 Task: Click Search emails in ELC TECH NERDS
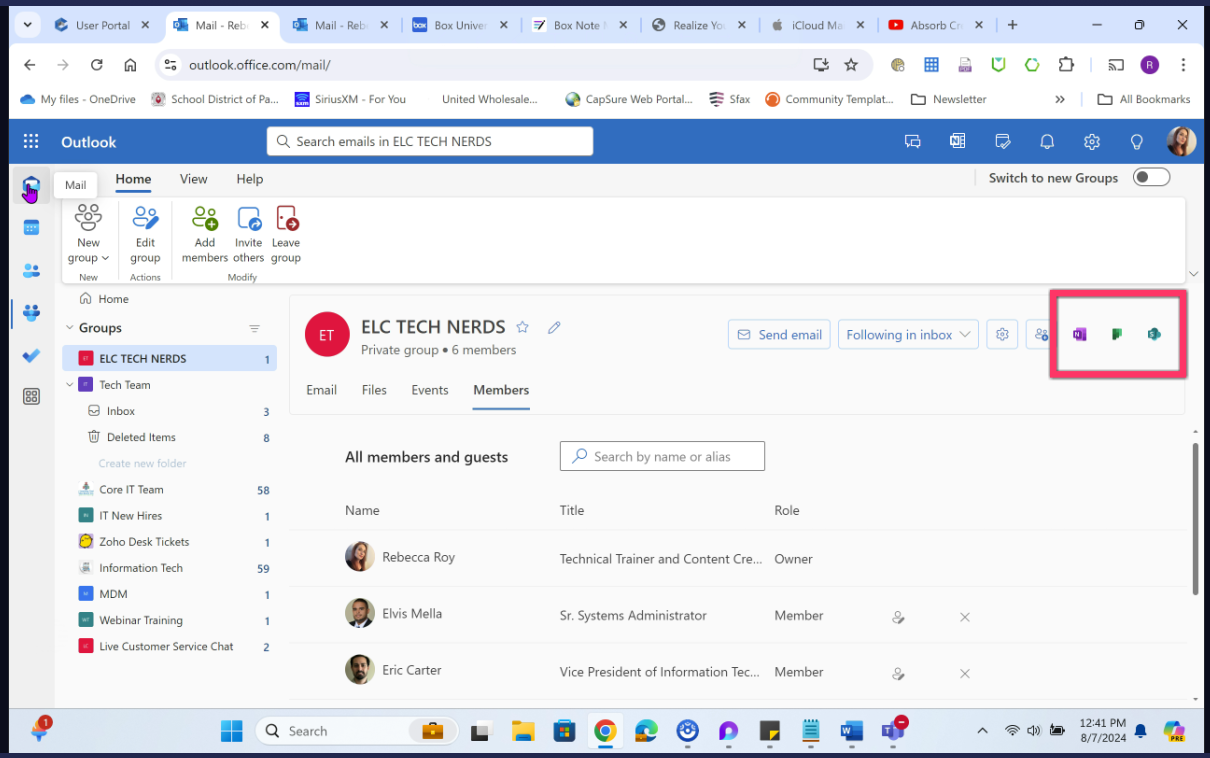(x=430, y=141)
